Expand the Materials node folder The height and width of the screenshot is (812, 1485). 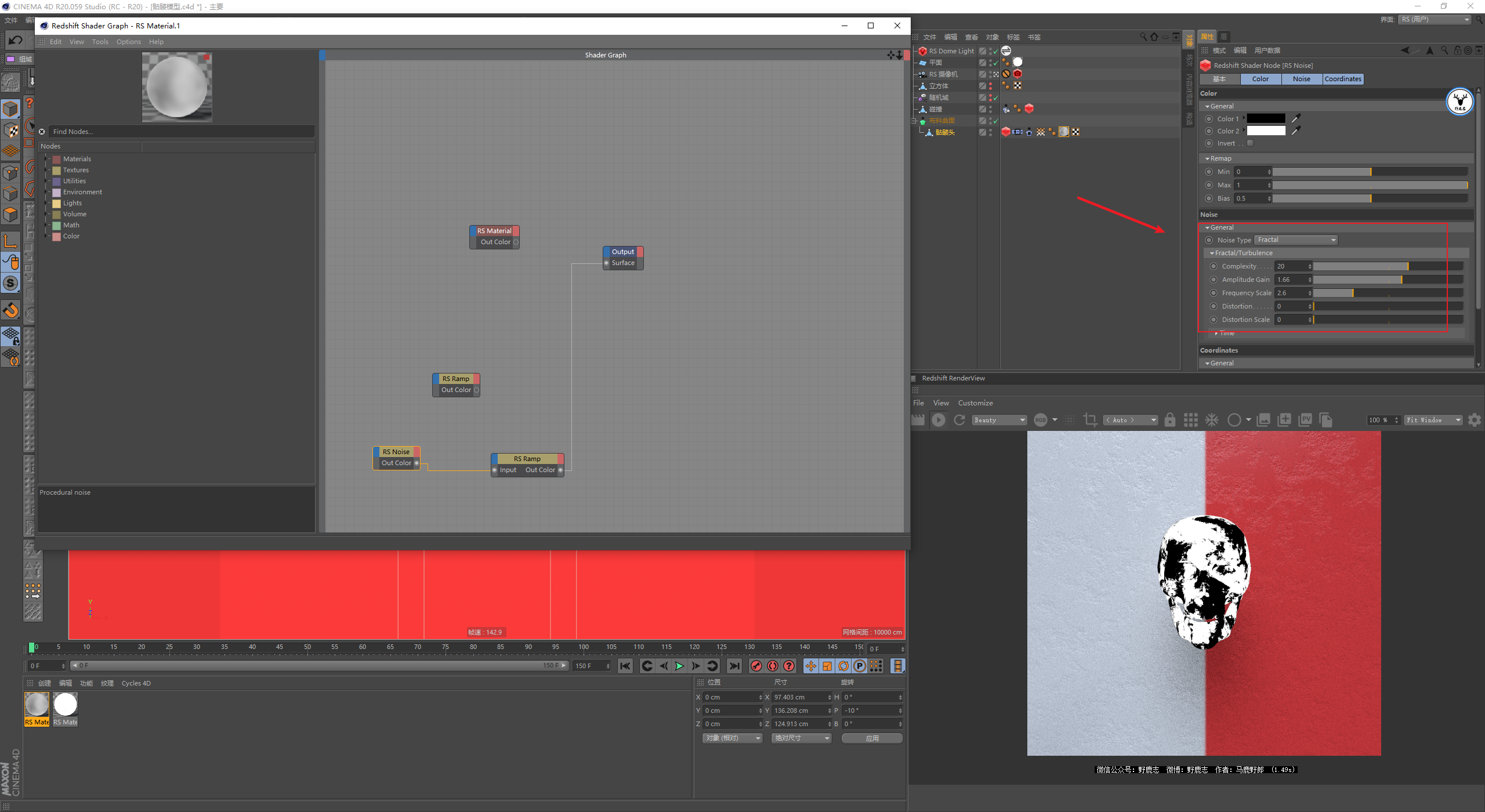46,159
